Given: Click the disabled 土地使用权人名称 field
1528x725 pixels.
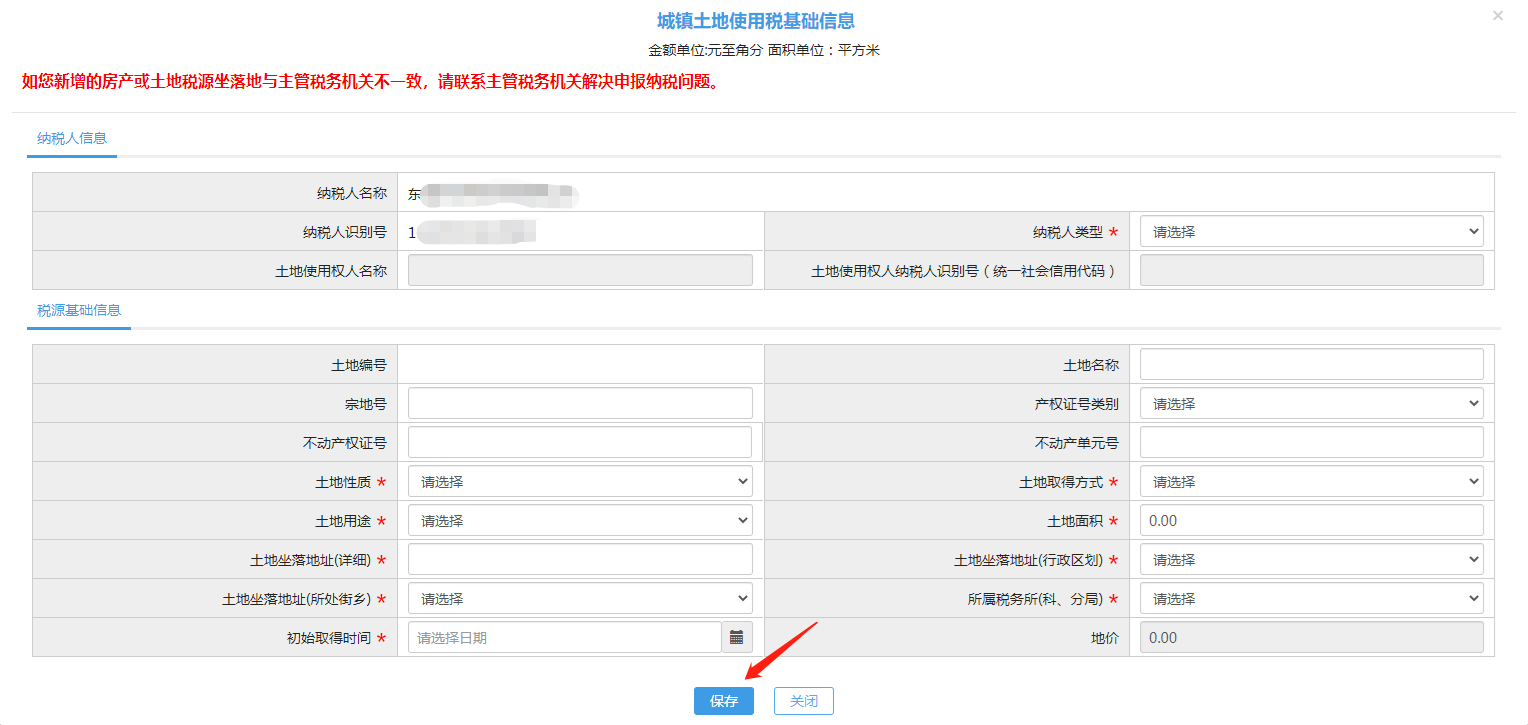Looking at the screenshot, I should click(580, 270).
